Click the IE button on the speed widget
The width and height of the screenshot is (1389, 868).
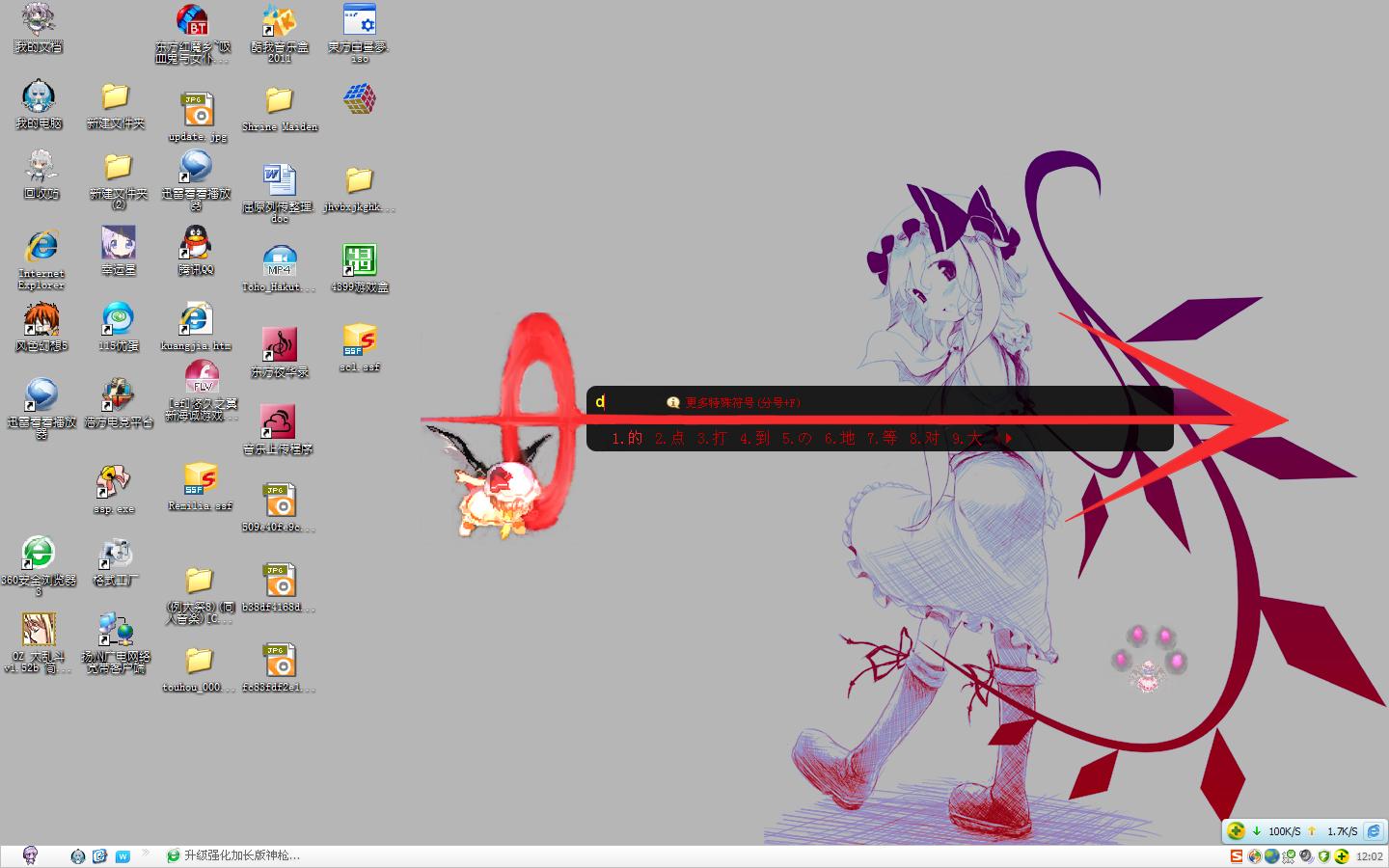1374,830
